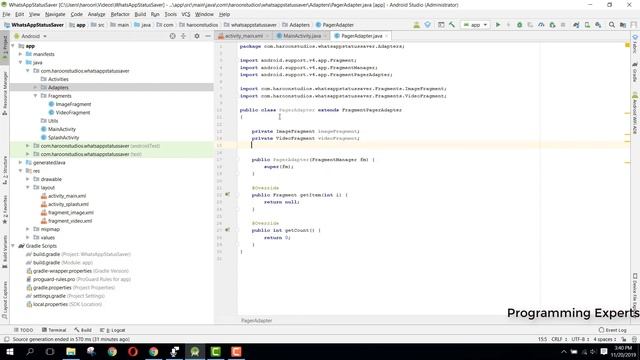640x360 pixels.
Task: Open the Navigate menu
Action: click(x=55, y=14)
